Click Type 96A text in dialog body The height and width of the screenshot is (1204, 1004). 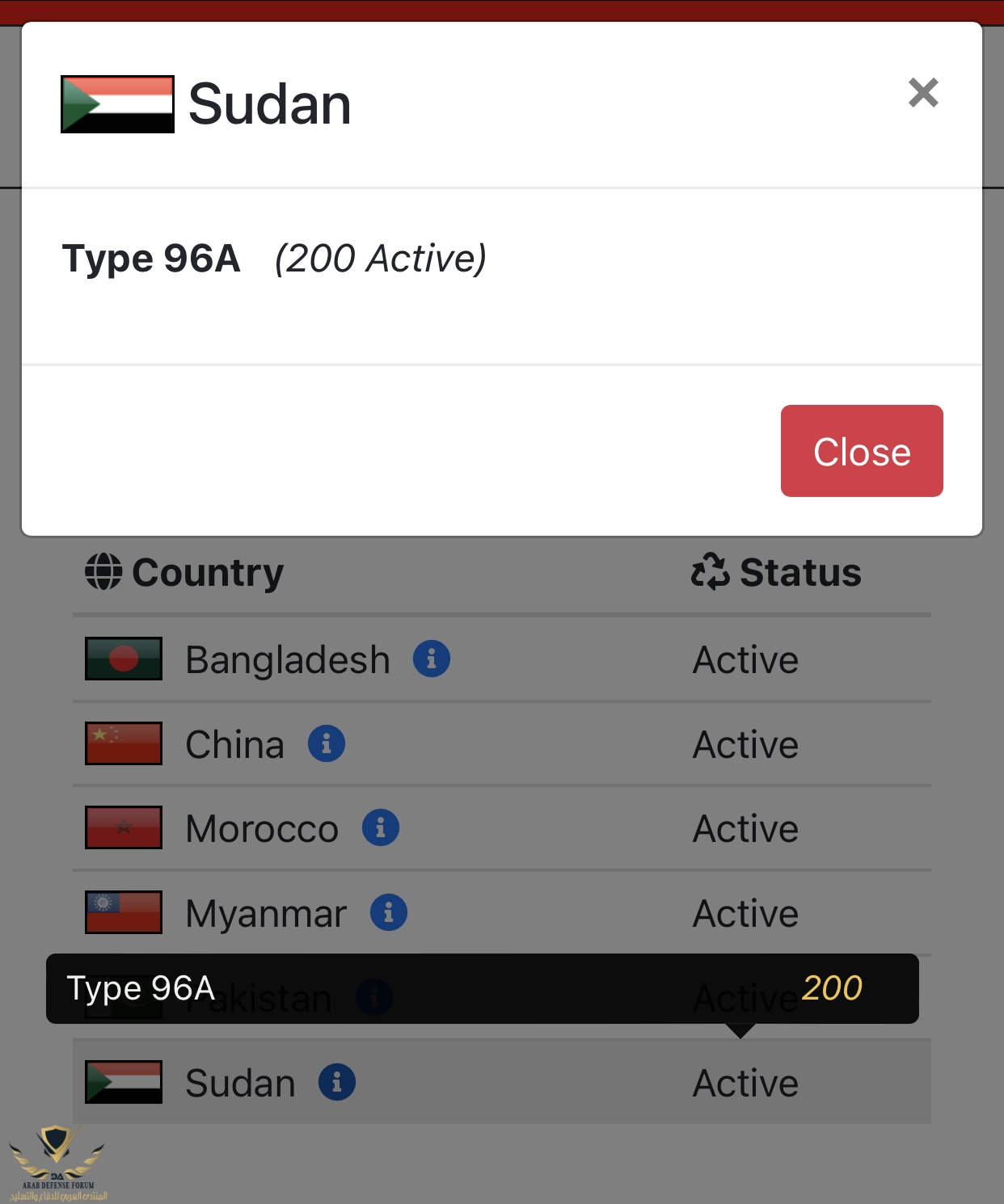coord(151,259)
